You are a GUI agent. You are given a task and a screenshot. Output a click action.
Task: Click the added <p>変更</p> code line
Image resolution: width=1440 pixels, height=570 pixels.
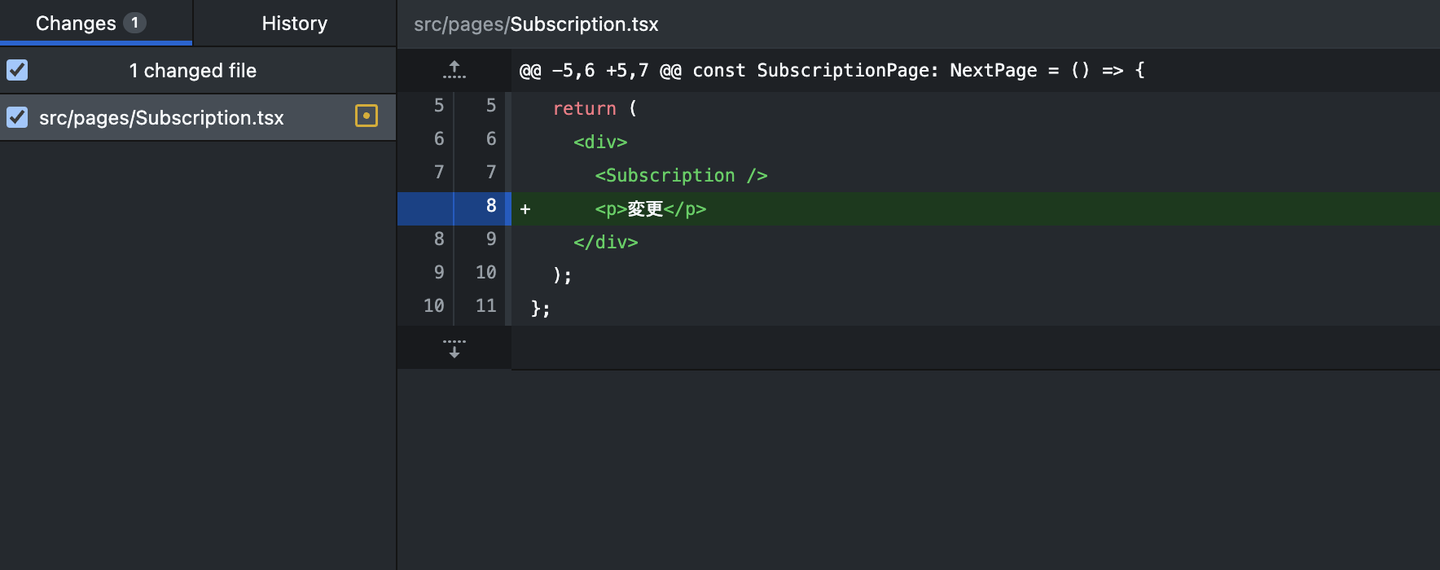pos(650,209)
